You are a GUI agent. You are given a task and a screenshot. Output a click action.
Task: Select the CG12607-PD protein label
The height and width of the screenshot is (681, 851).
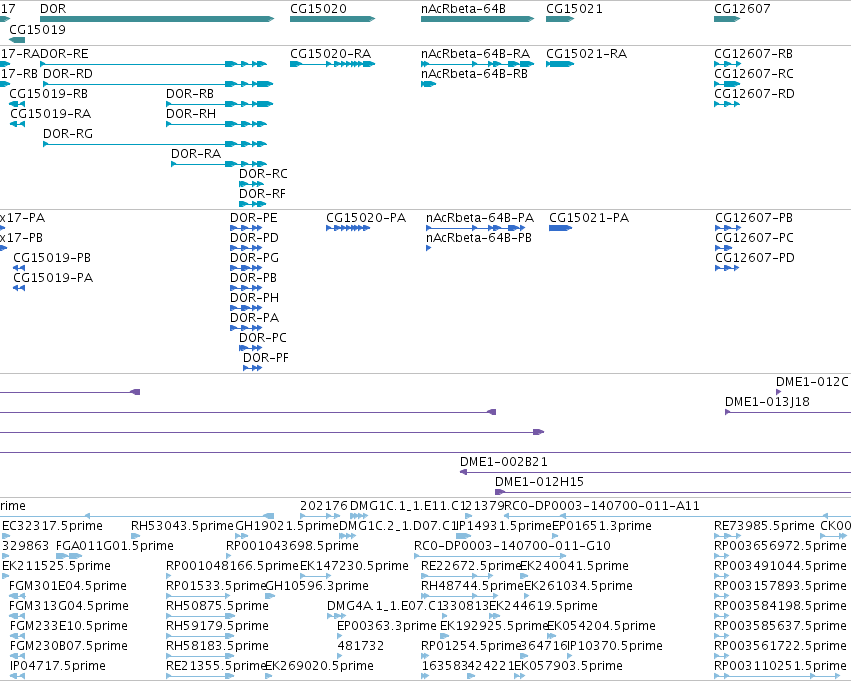755,258
